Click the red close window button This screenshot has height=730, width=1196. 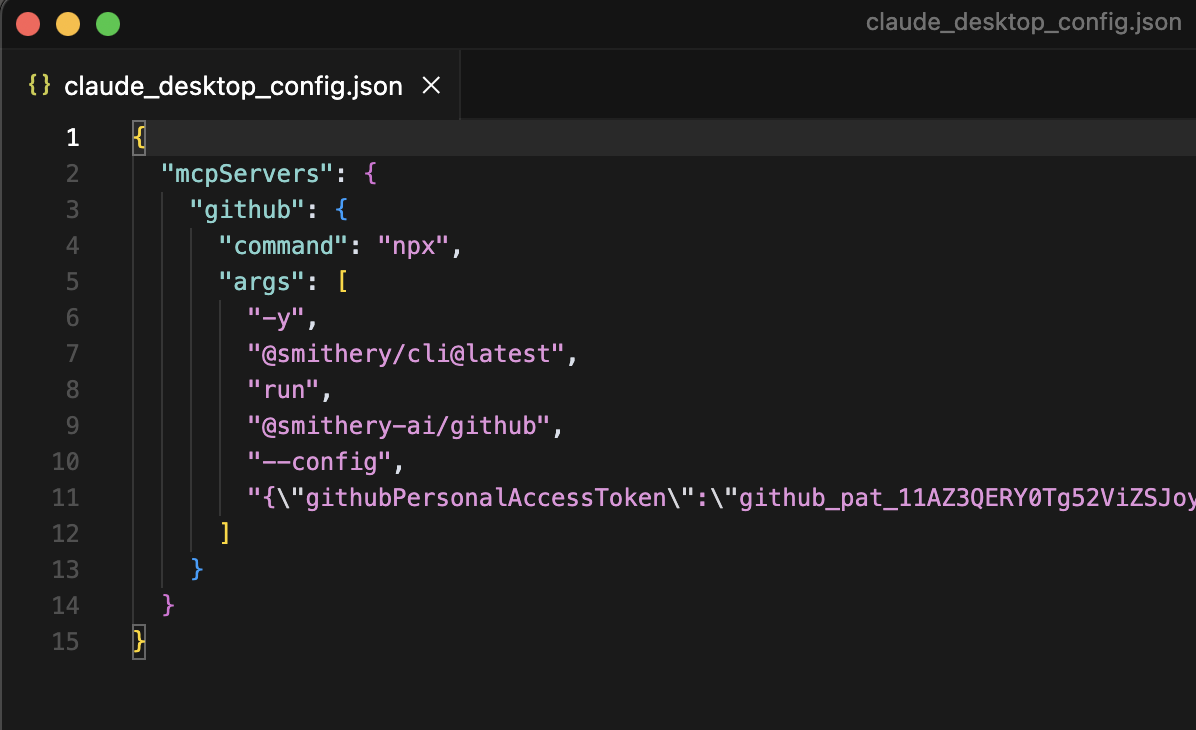[x=28, y=24]
